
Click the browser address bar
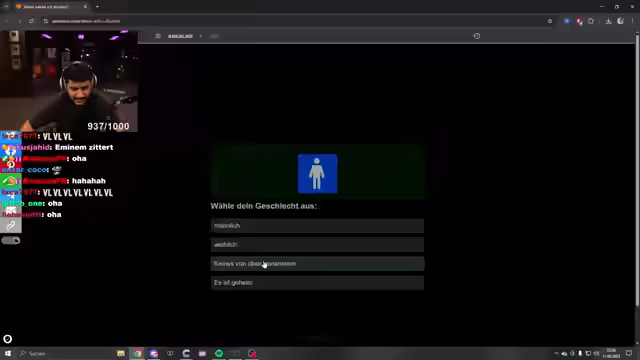pyautogui.click(x=294, y=21)
